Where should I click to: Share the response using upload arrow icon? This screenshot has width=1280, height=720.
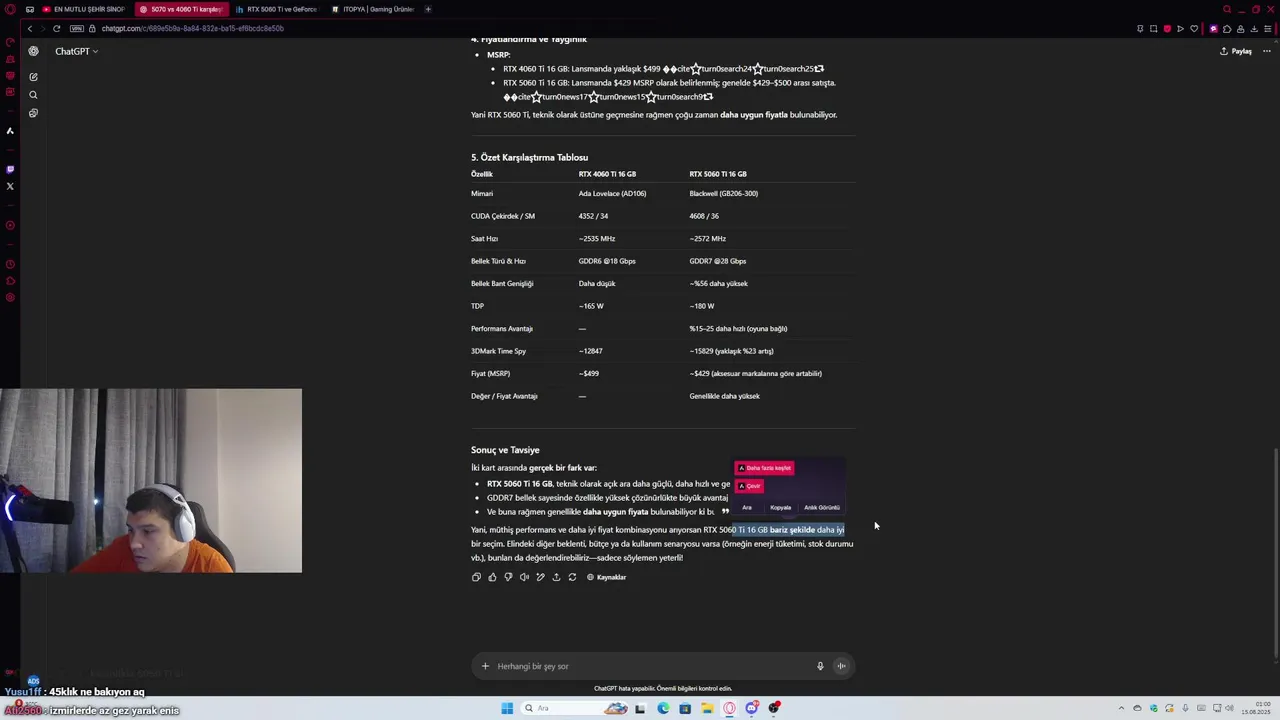pos(556,577)
